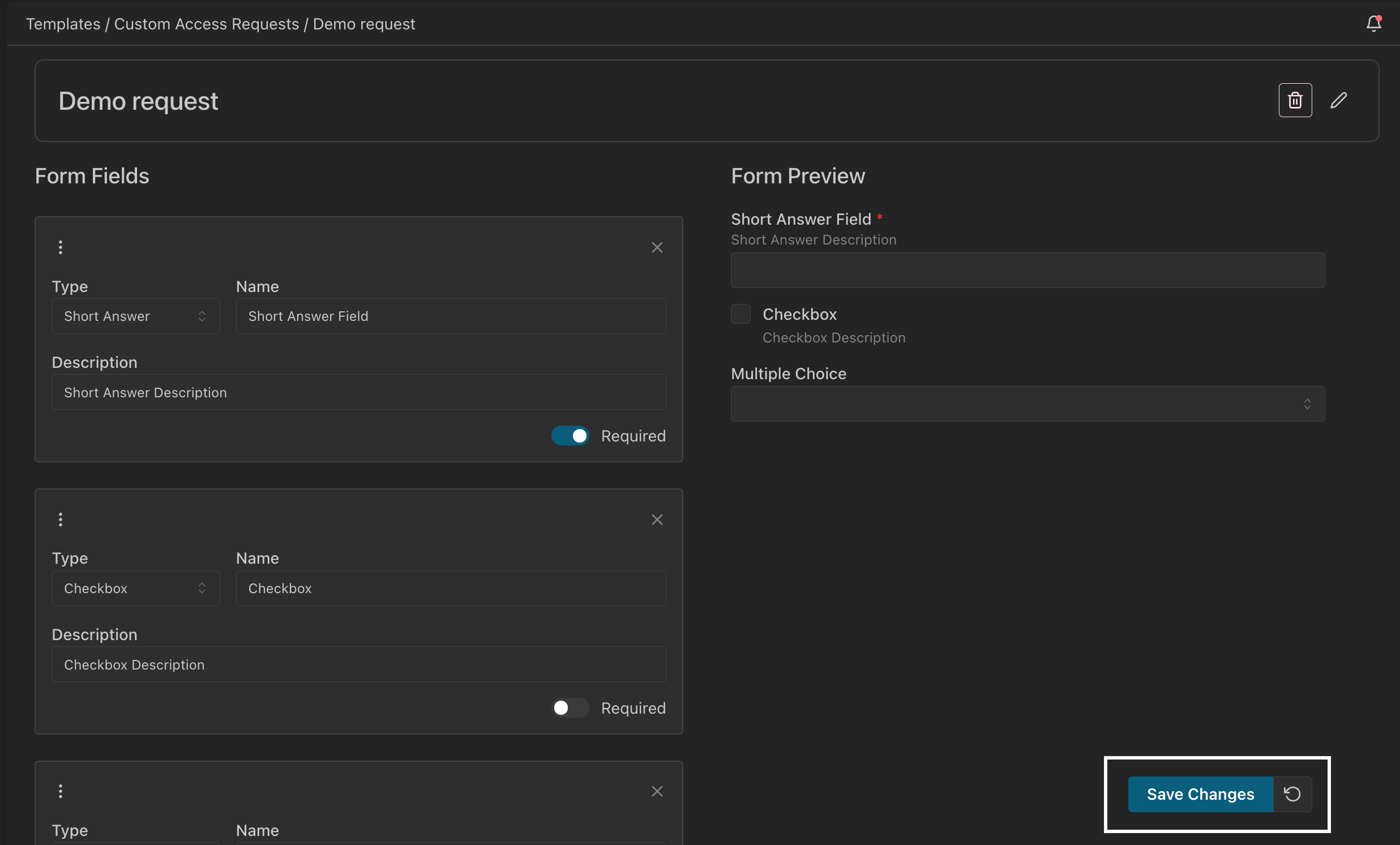Focus the Checkbox Description input

pos(358,664)
